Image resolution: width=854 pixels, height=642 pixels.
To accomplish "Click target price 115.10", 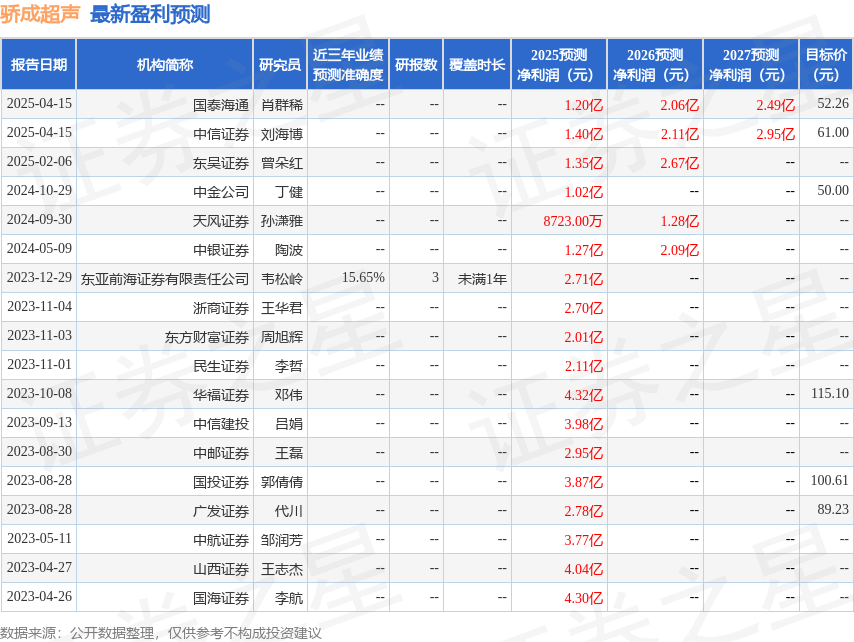I will pos(829,393).
